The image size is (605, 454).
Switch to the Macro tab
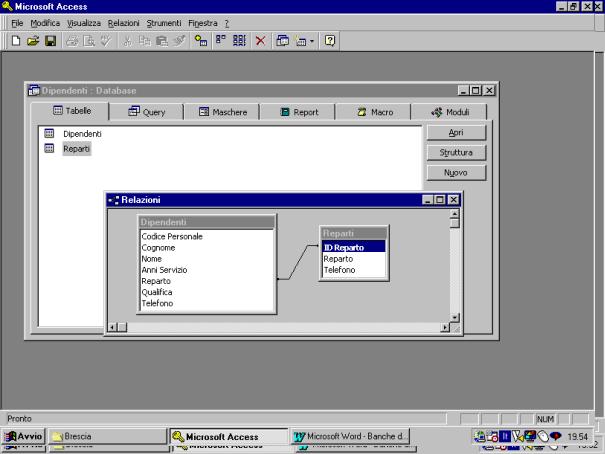coord(374,112)
